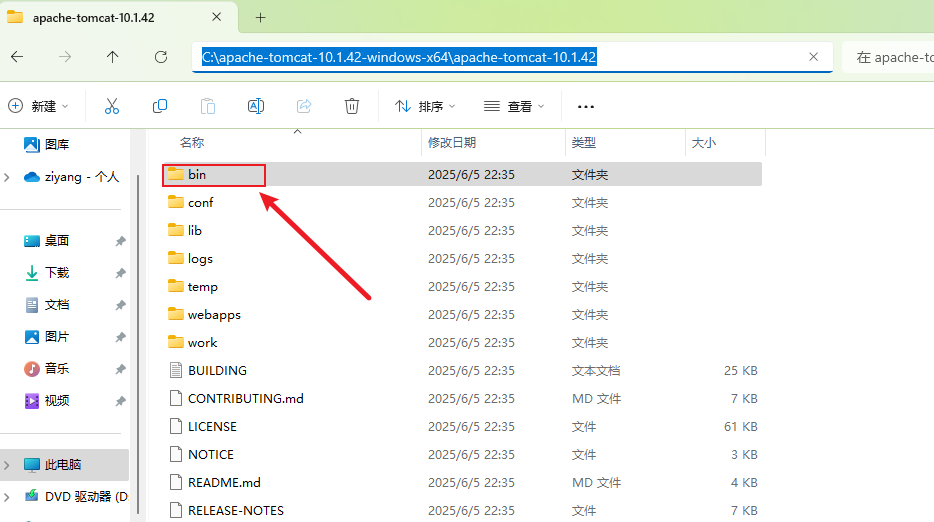Open a new tab with plus button
This screenshot has width=934, height=522.
(x=260, y=18)
